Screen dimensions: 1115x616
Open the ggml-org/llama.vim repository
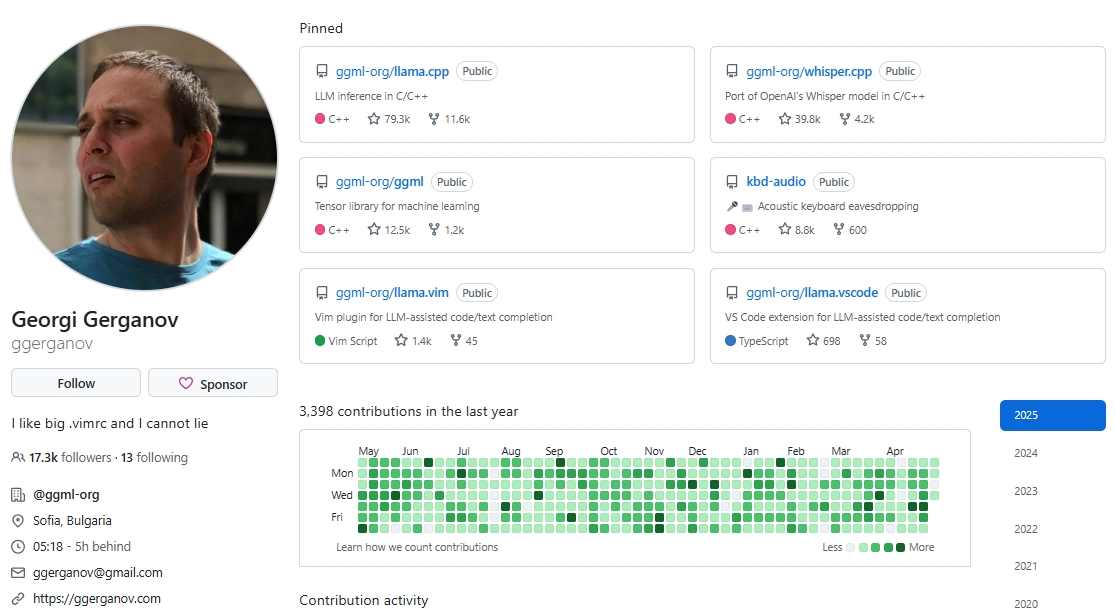click(393, 292)
